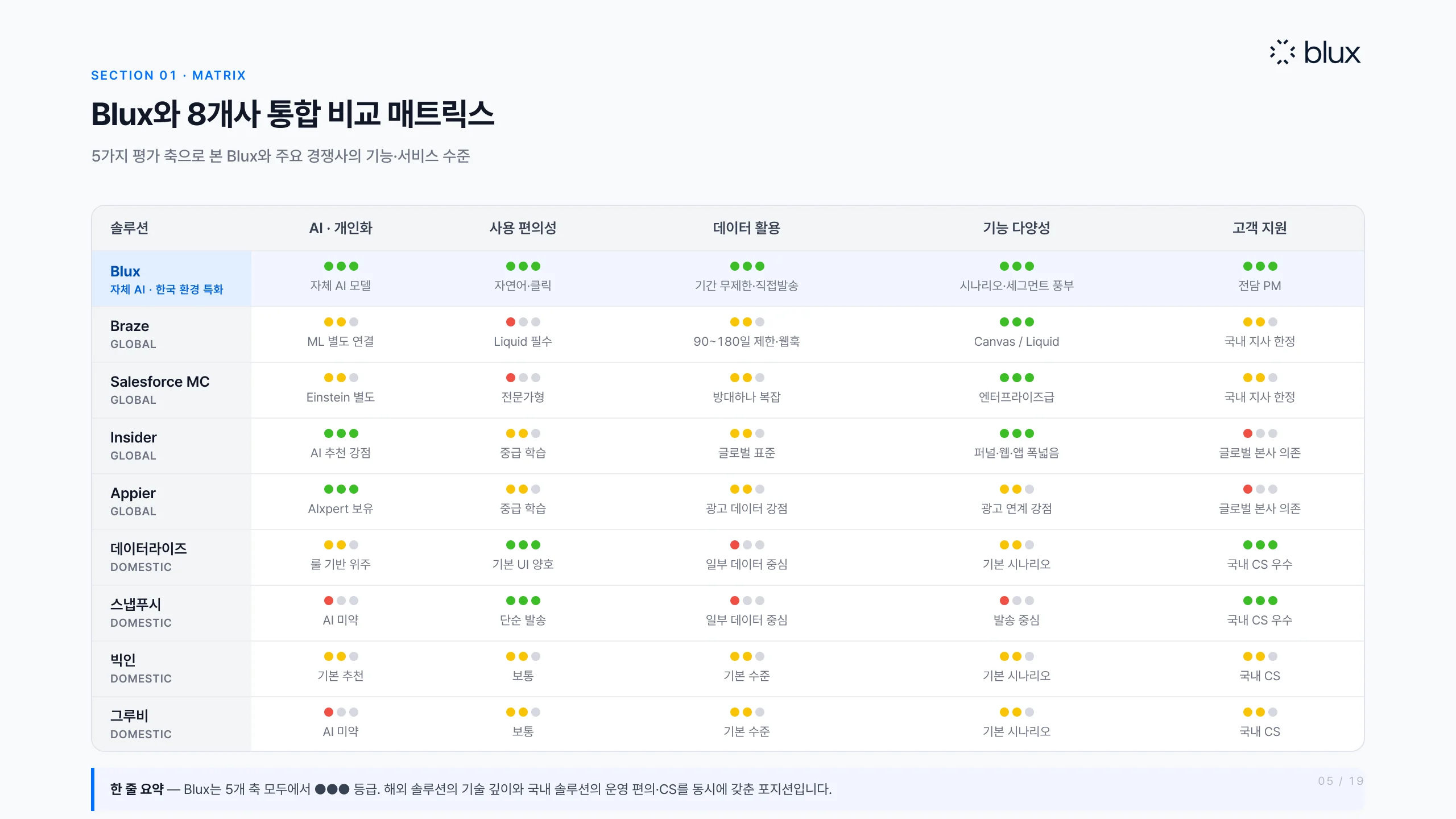Click the '룰 기반 위주' cell text
Image resolution: width=1456 pixels, height=819 pixels.
pyautogui.click(x=341, y=564)
